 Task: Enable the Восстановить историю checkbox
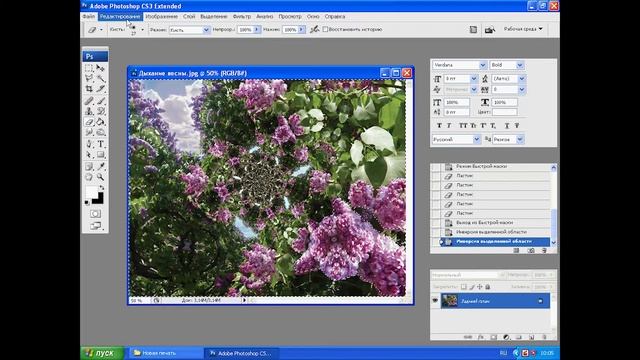point(325,29)
